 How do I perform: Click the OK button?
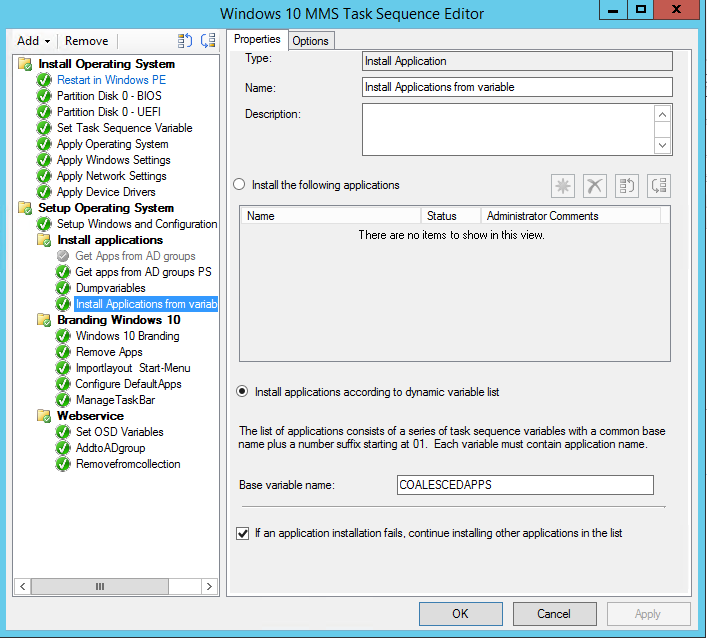[460, 613]
